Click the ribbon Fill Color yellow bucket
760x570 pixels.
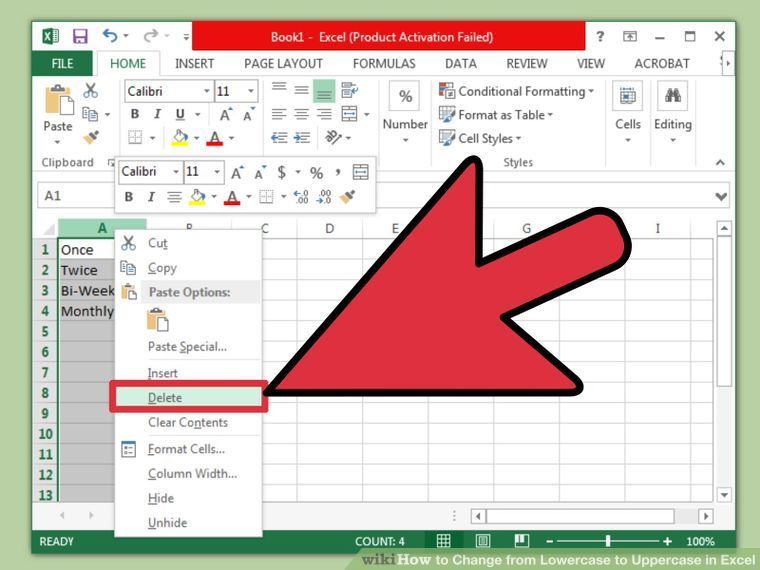click(180, 138)
